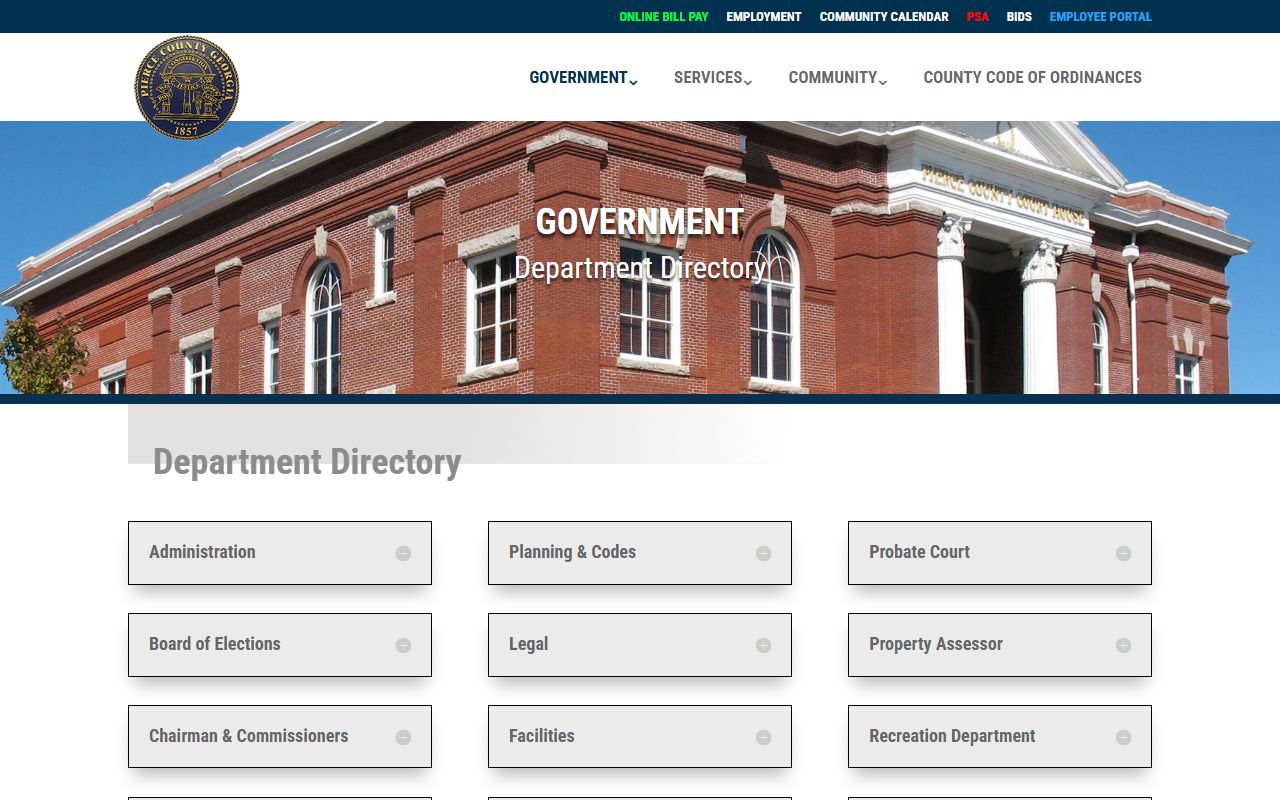Click plus icon on Probate Court
This screenshot has width=1280, height=800.
[1123, 553]
